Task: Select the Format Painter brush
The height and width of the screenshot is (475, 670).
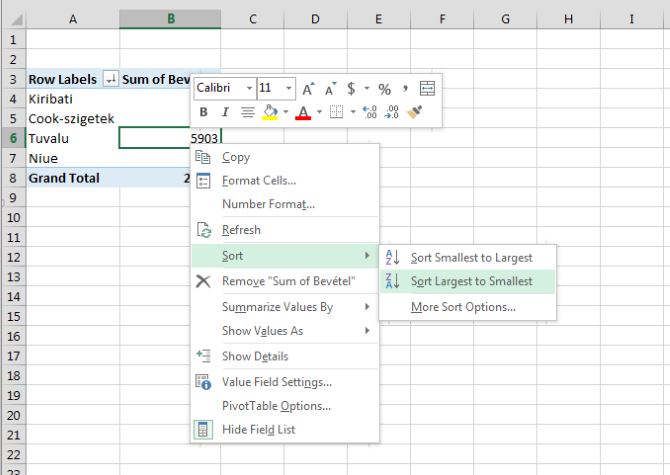Action: [414, 112]
